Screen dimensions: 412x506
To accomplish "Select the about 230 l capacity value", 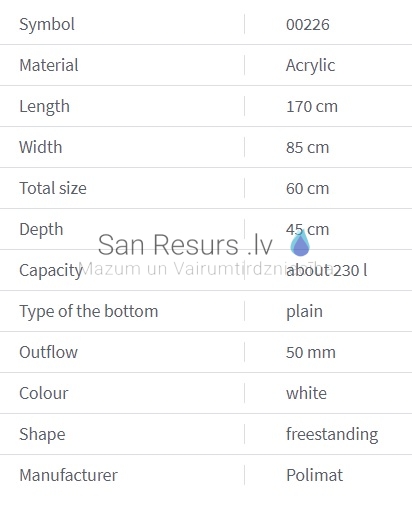I will tap(327, 270).
